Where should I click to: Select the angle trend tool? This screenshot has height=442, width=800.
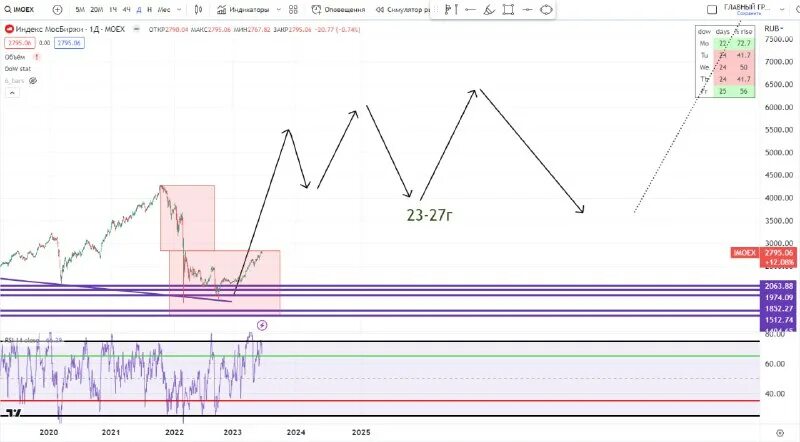point(489,10)
